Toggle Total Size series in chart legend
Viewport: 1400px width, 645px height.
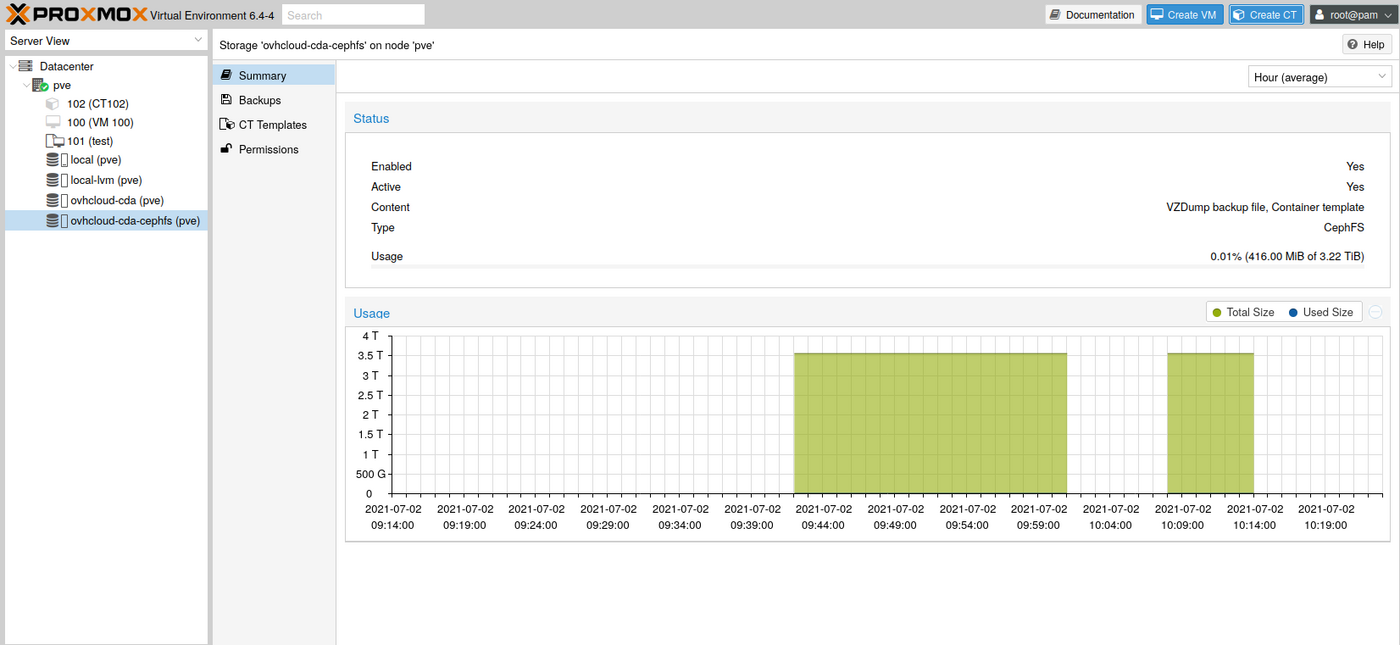click(x=1243, y=312)
